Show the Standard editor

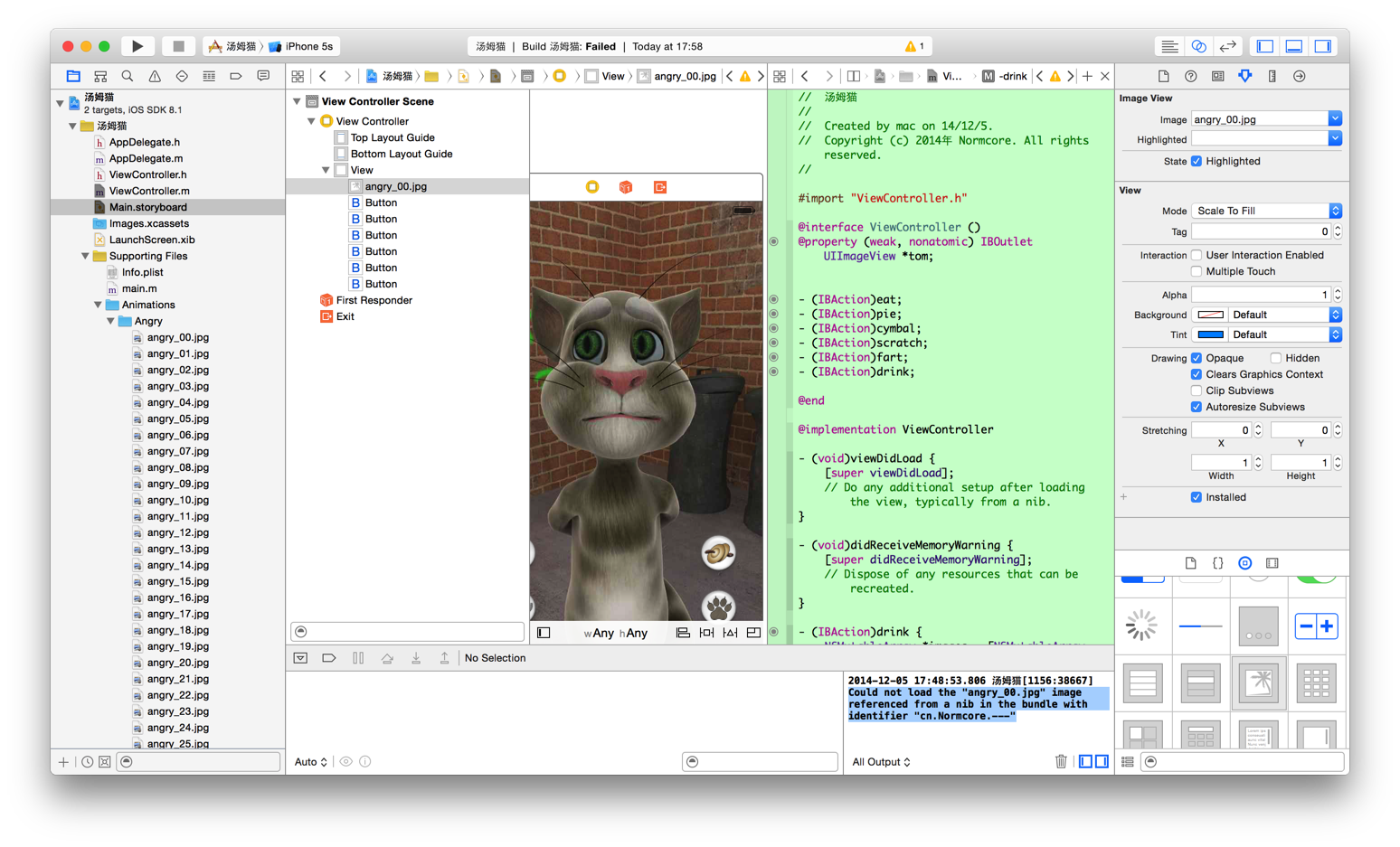click(x=1169, y=46)
